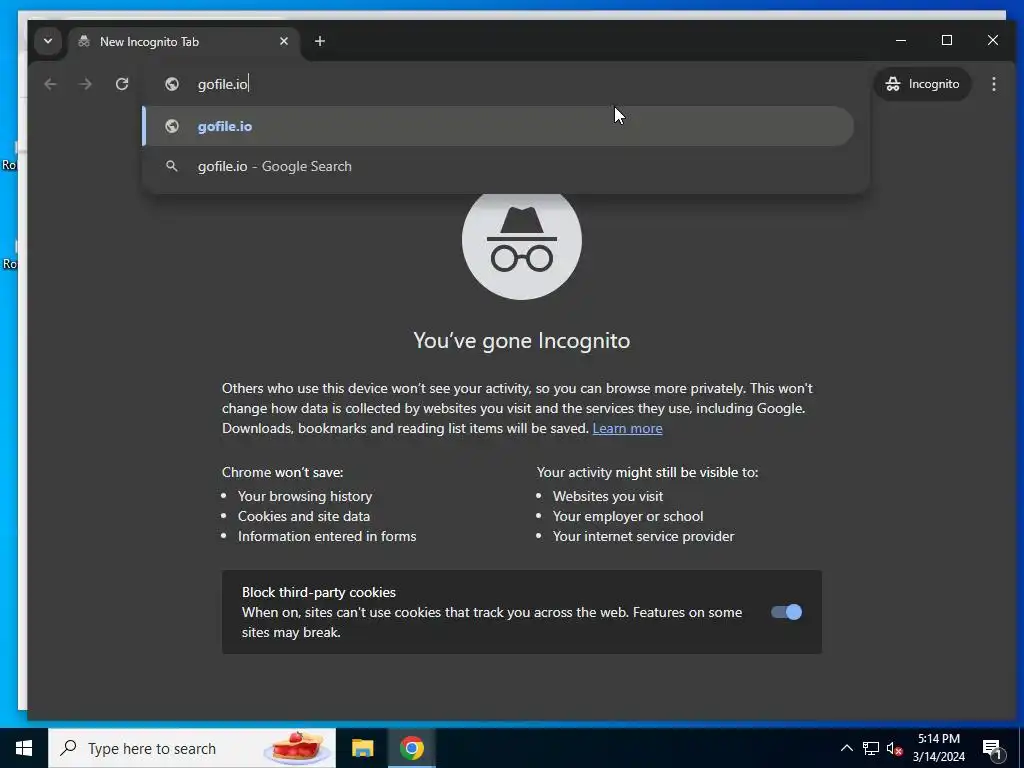Choose gofile.io - Google Search suggestion
Viewport: 1024px width, 768px height.
click(x=498, y=167)
